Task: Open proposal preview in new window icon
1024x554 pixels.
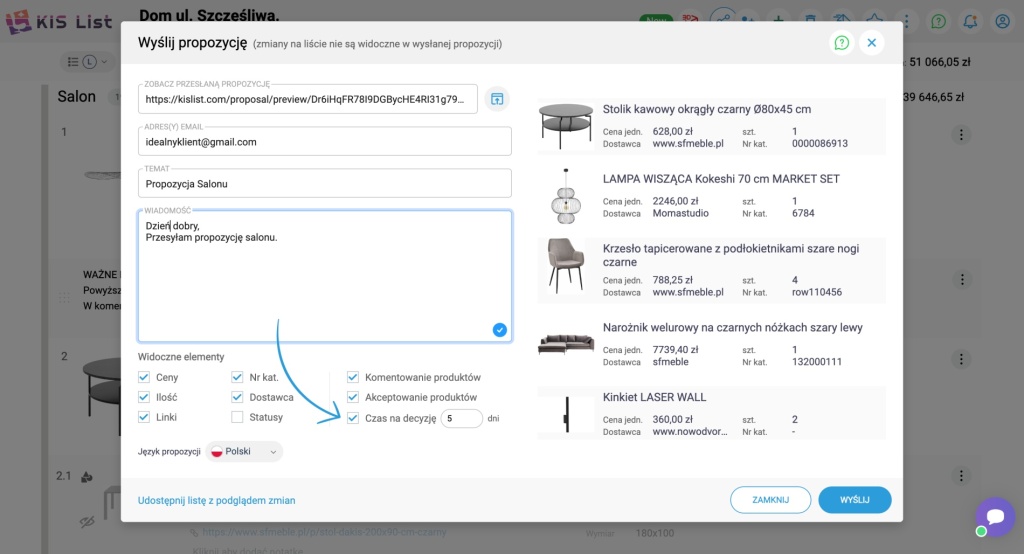Action: [x=497, y=99]
